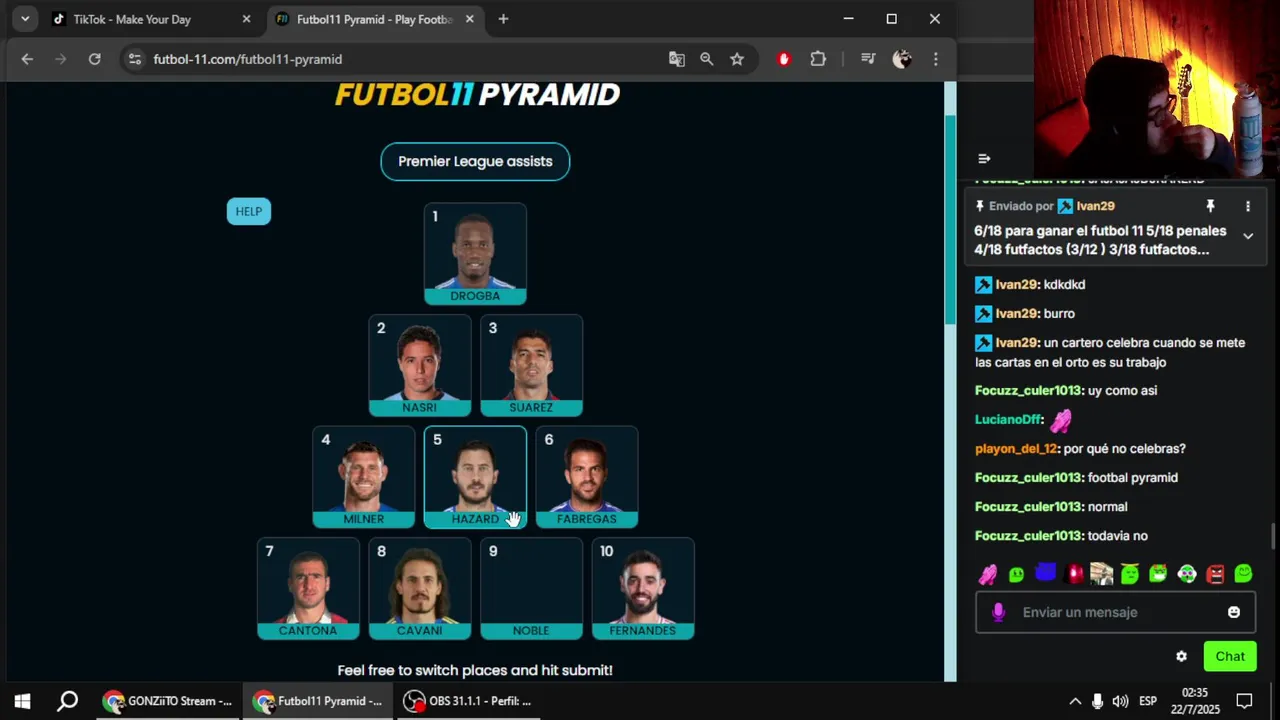Click username LucianoDff in chat
Image resolution: width=1280 pixels, height=720 pixels.
pyautogui.click(x=1009, y=420)
